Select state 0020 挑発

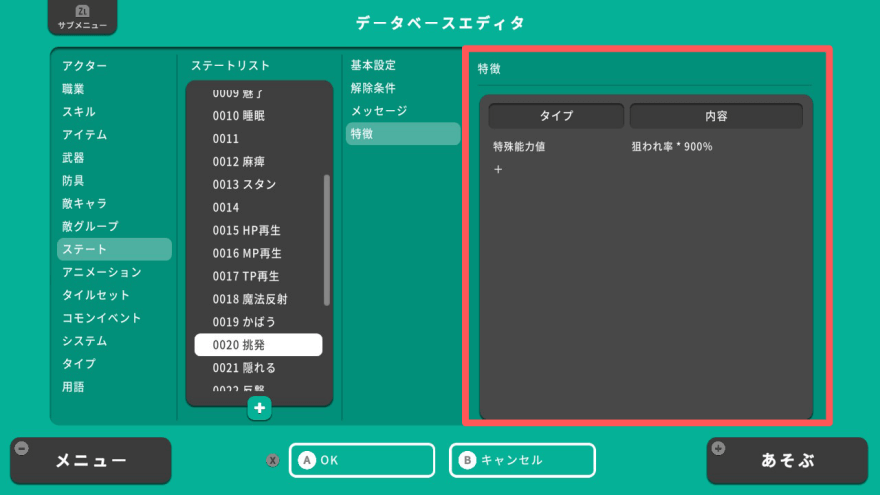coord(258,345)
